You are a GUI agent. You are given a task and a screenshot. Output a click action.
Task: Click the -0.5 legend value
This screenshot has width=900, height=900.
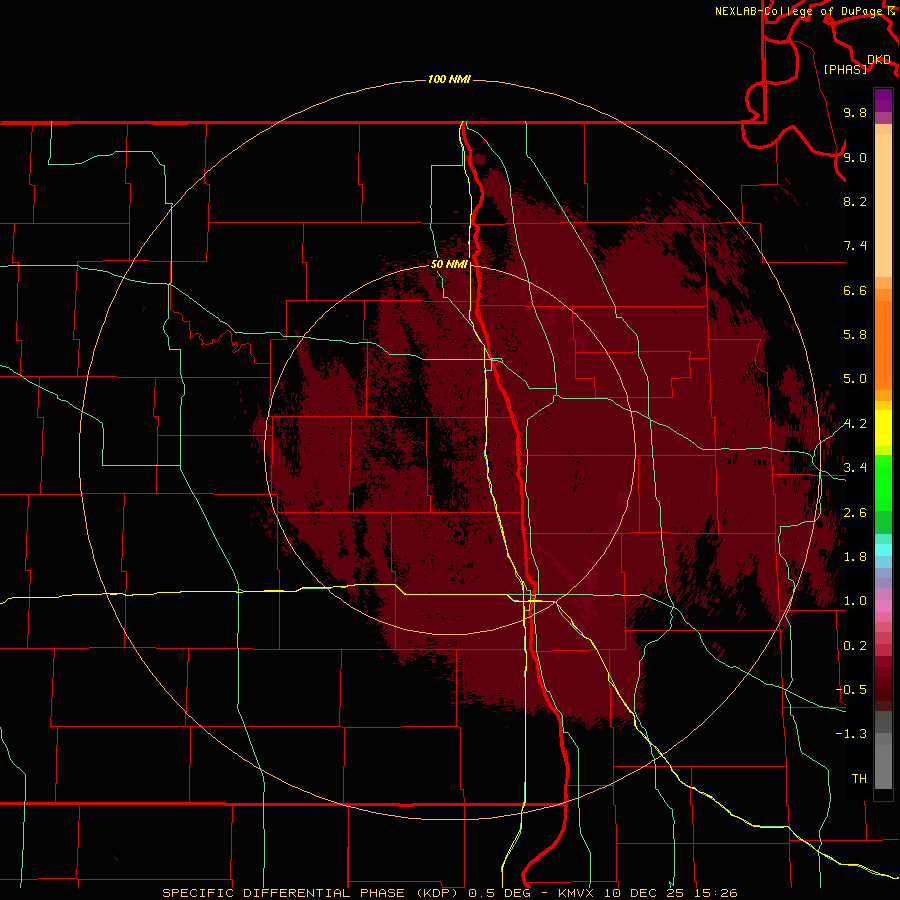pos(851,690)
